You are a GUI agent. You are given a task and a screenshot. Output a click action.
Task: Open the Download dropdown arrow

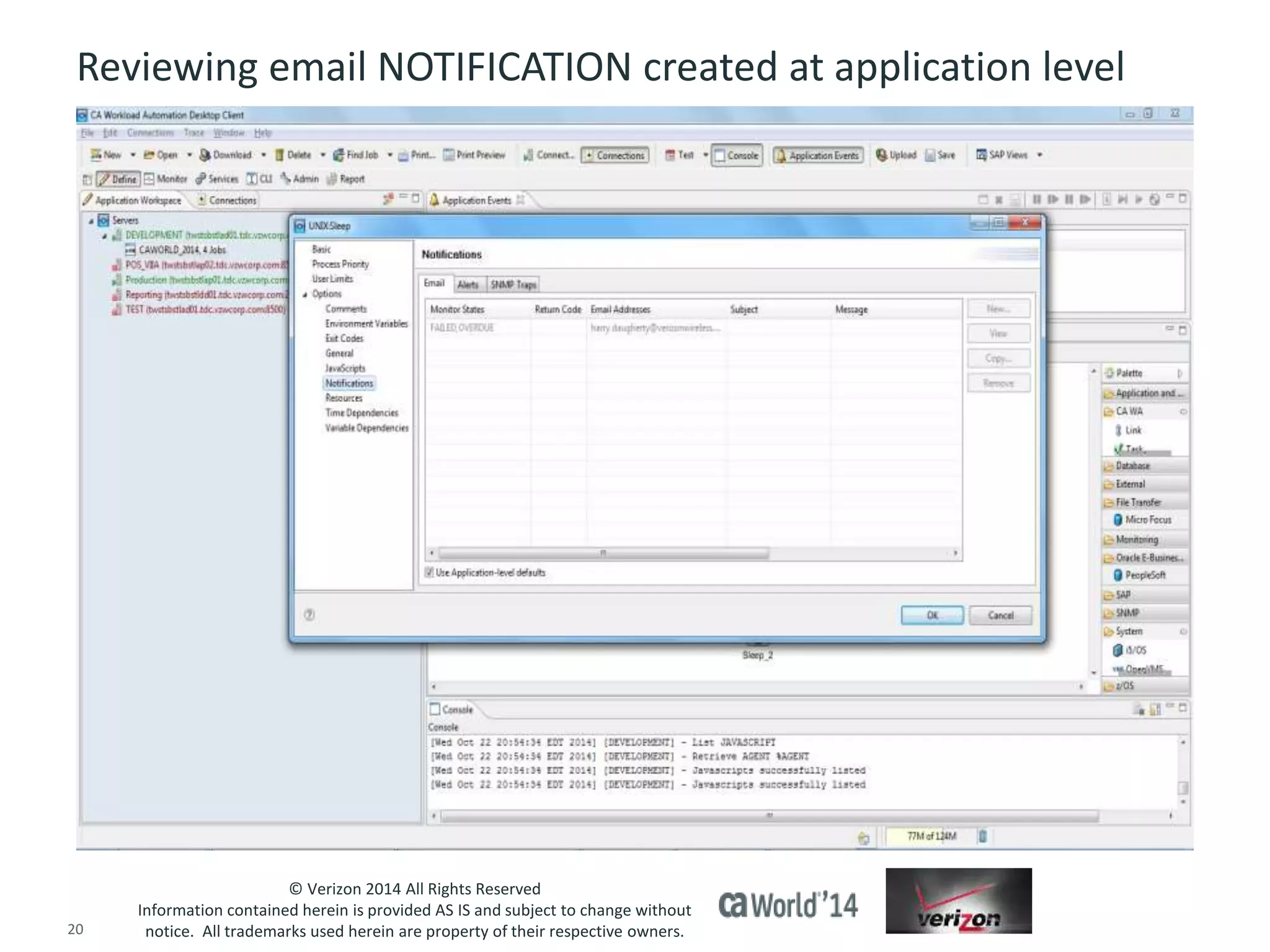pos(264,155)
